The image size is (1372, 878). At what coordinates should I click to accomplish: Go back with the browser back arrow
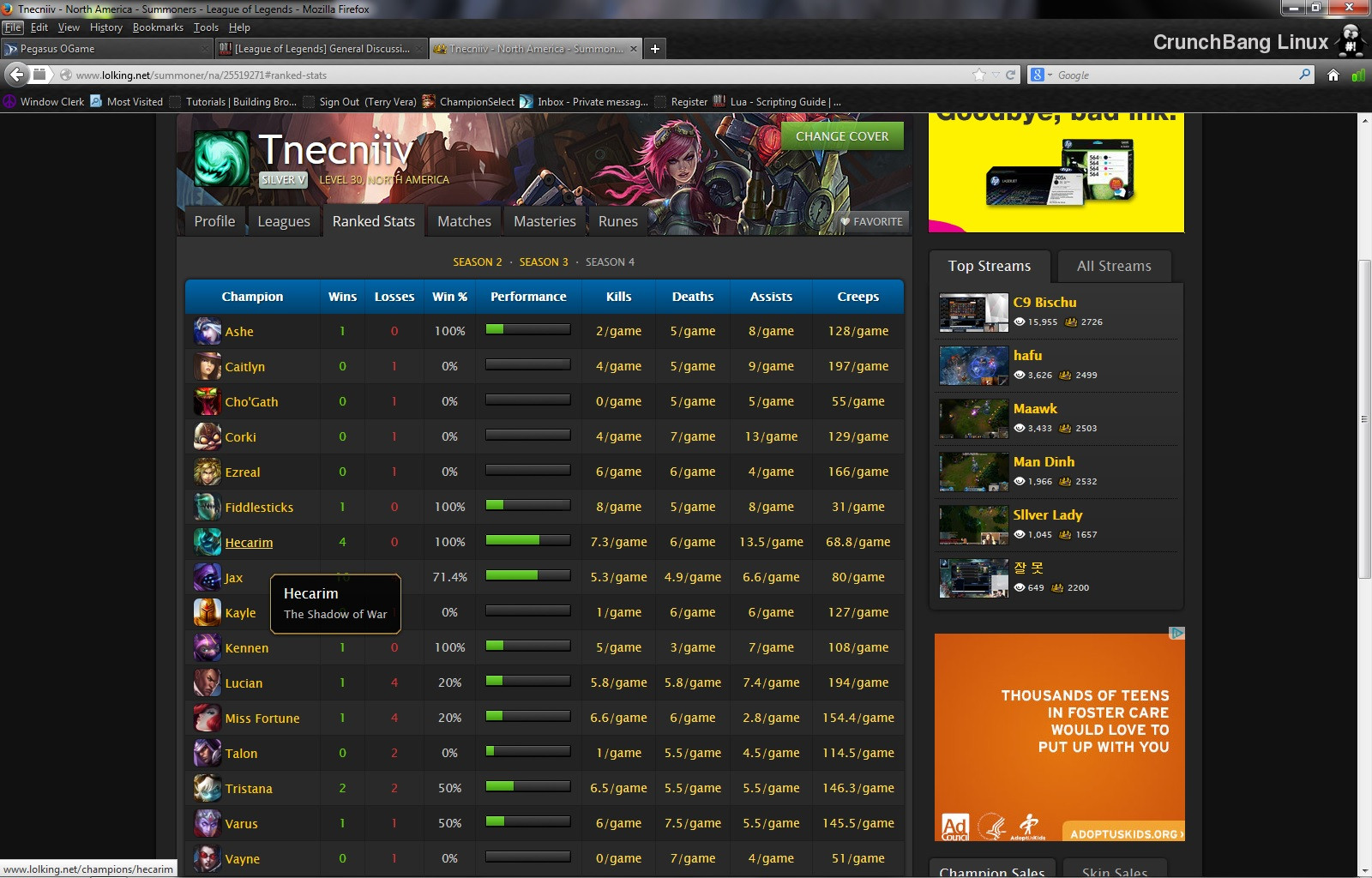[16, 75]
